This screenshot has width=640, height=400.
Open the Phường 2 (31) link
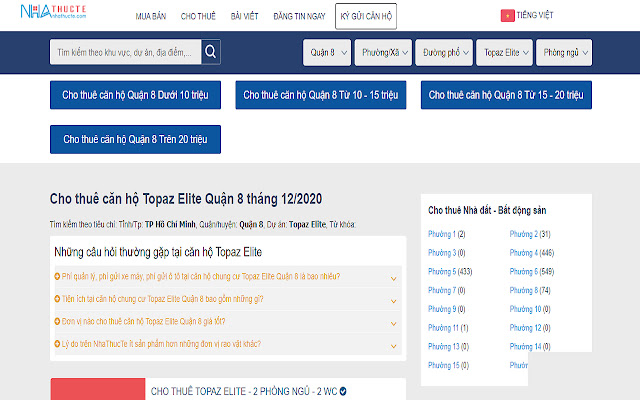click(x=530, y=234)
